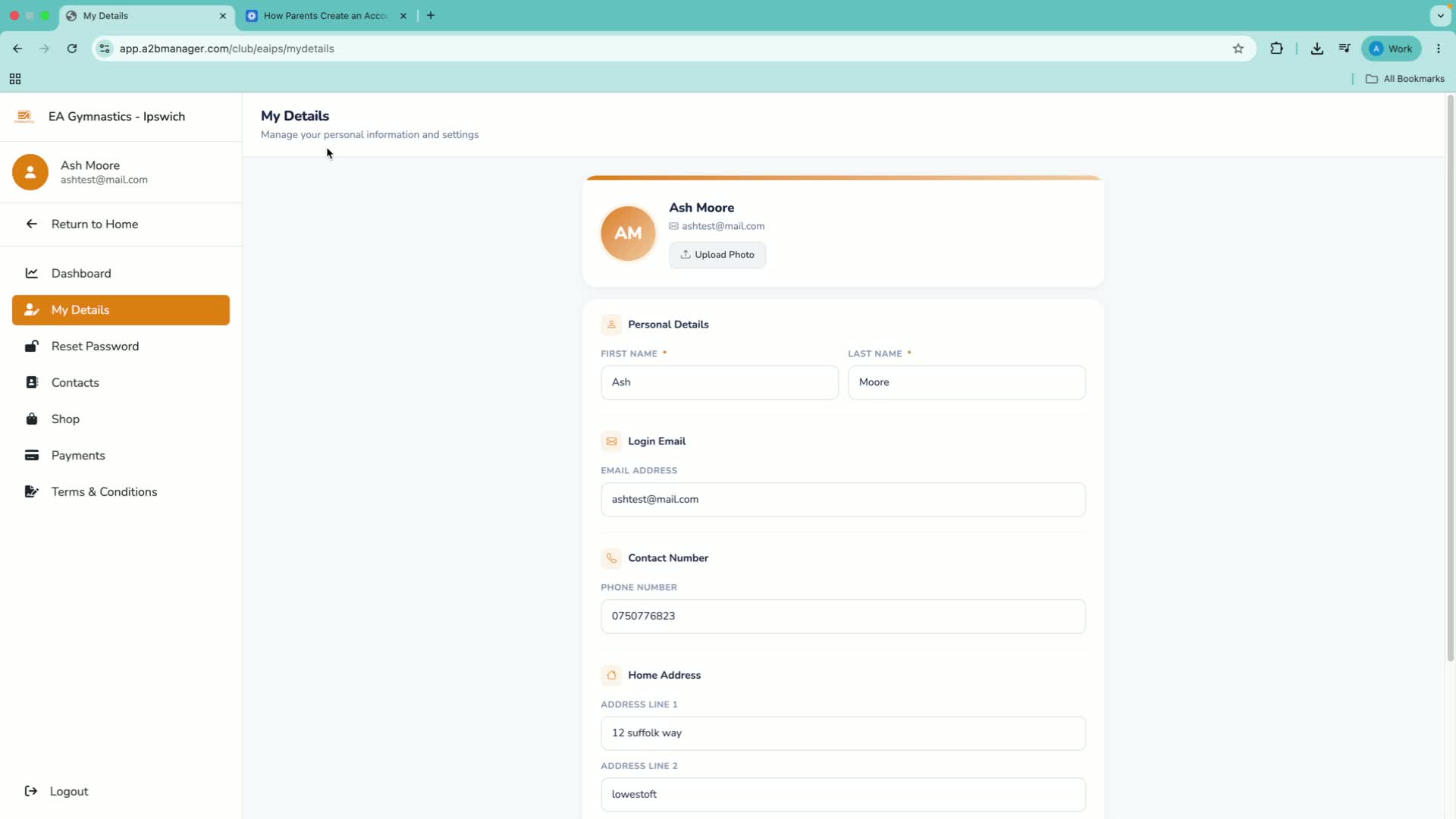Expand the browser tab search chevron
The width and height of the screenshot is (1456, 819).
pos(1441,15)
